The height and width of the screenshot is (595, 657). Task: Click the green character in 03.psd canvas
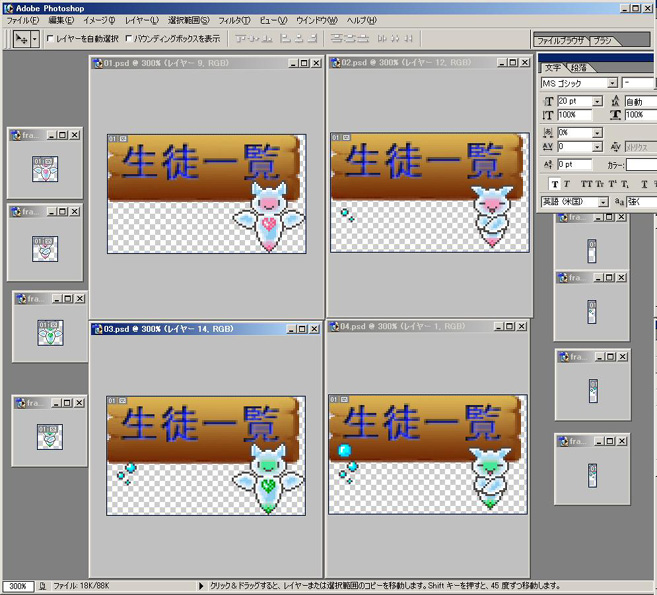point(269,478)
